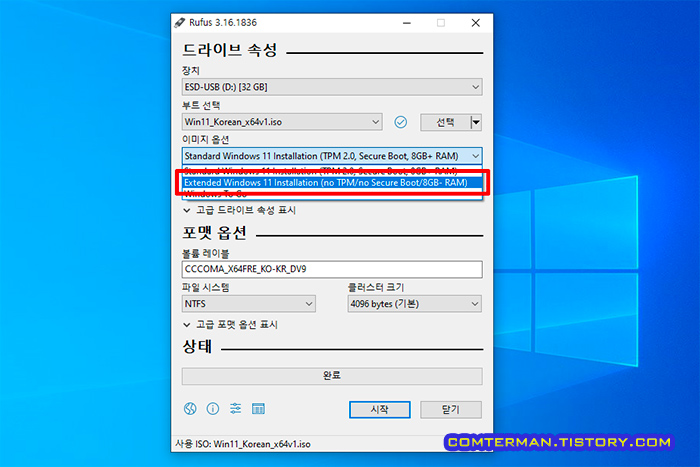The width and height of the screenshot is (700, 467).
Task: Click the 선택 button
Action: (x=445, y=122)
